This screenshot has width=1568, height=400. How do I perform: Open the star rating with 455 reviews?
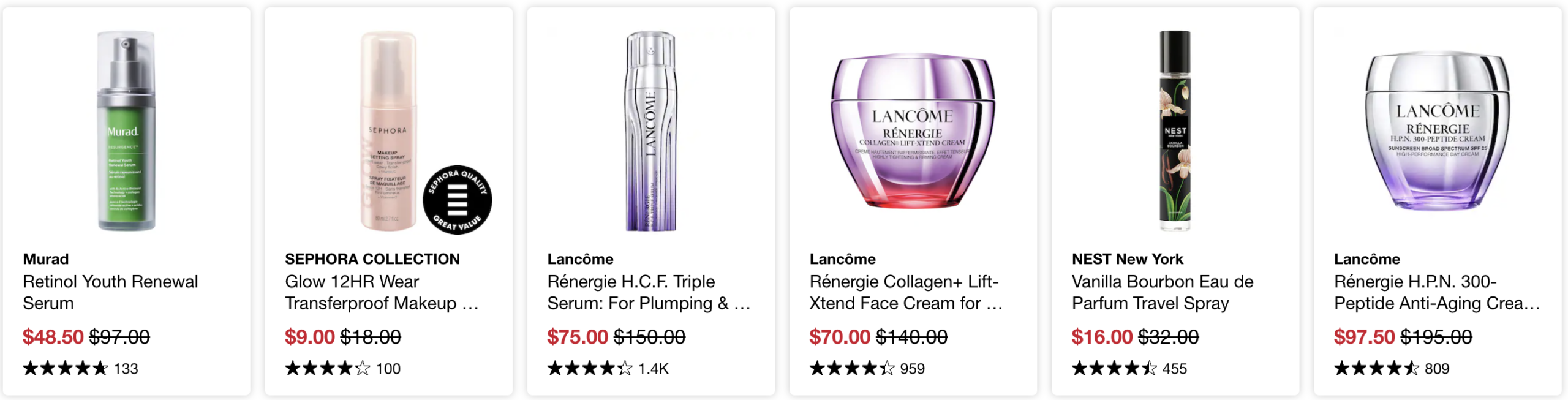(x=1129, y=368)
